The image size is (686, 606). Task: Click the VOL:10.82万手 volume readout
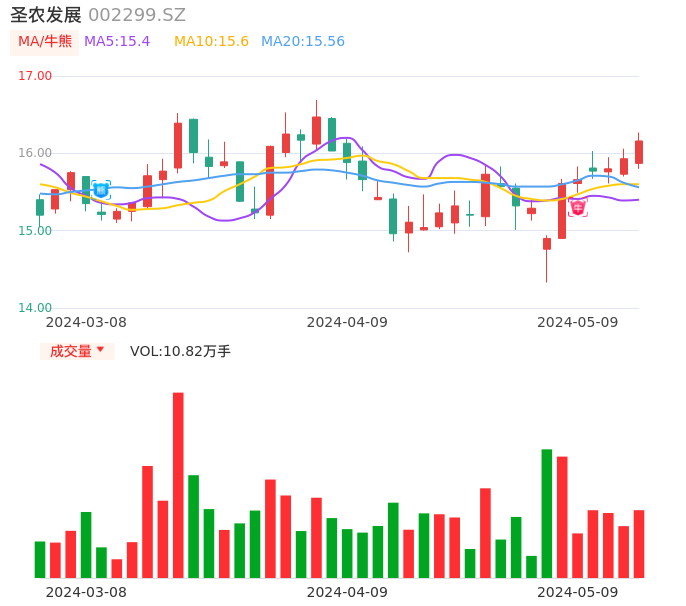click(x=180, y=351)
